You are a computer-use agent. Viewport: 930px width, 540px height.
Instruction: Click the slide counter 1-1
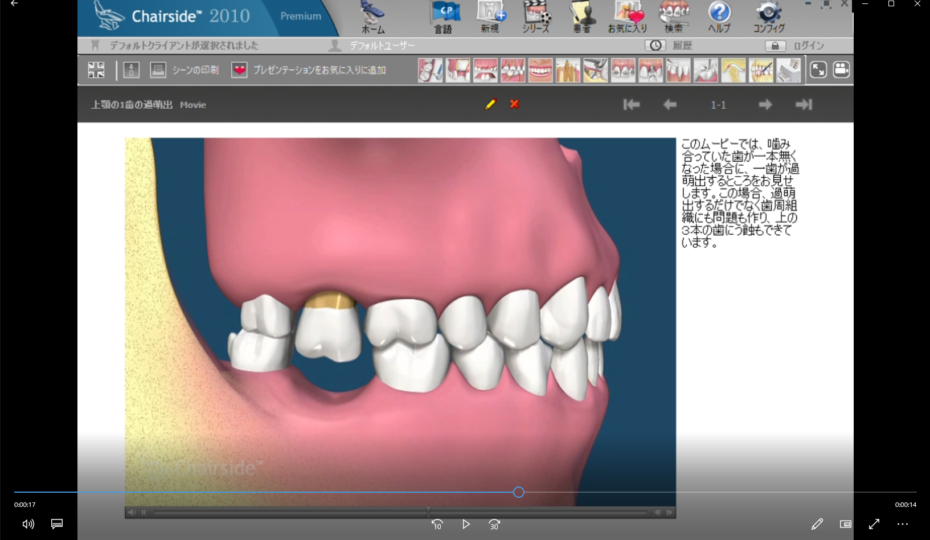point(718,105)
